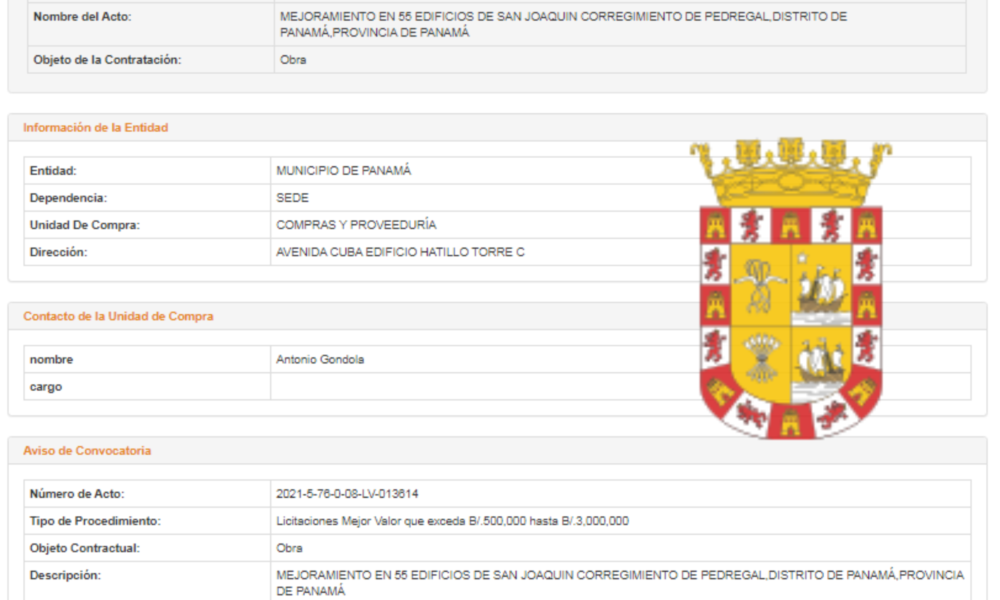Click the 'nombre' label in contact section

51,360
